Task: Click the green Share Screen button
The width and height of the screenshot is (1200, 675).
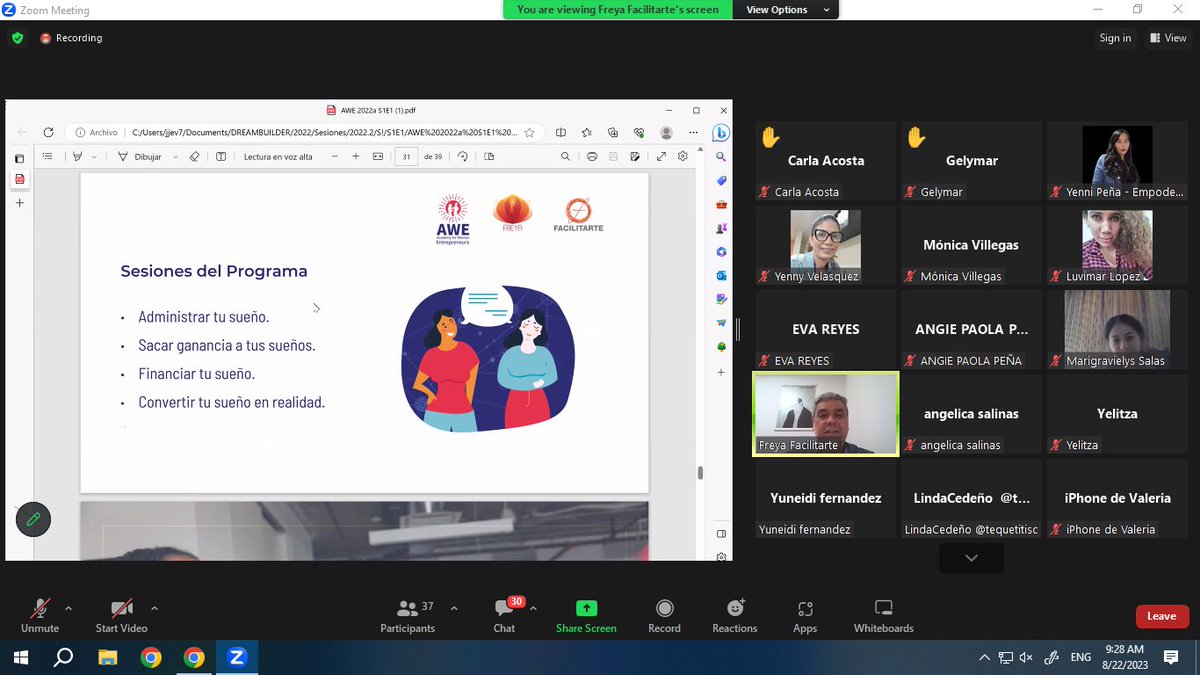Action: (x=586, y=615)
